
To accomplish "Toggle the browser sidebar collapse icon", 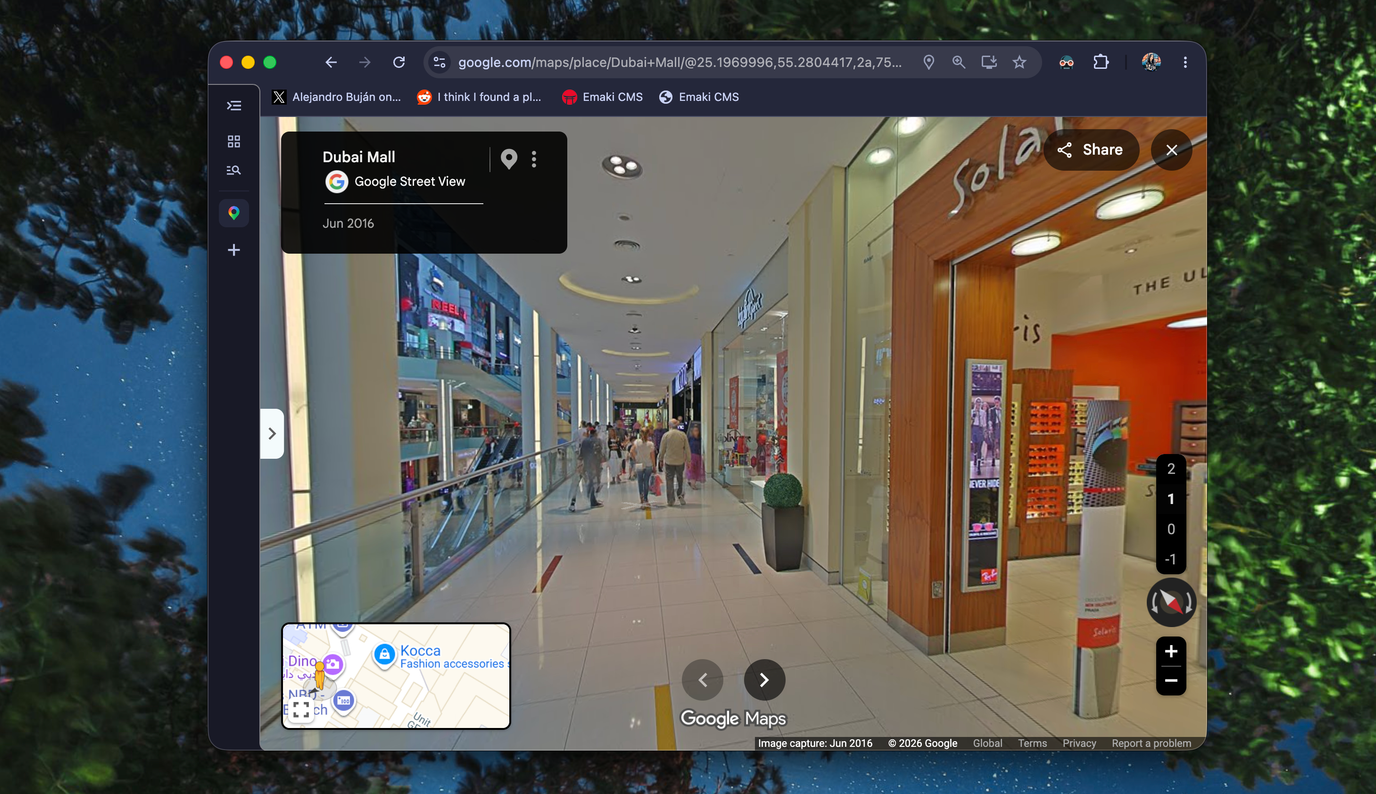I will point(234,105).
